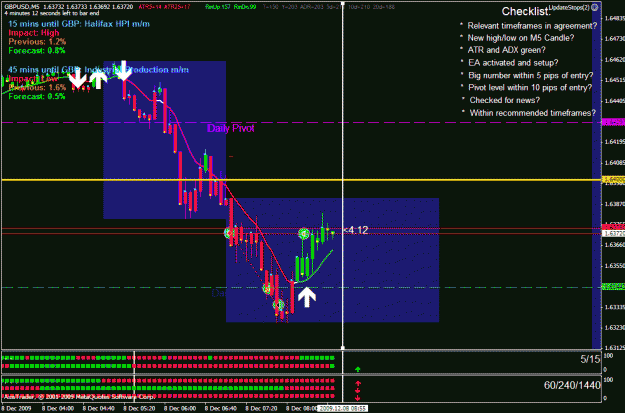The height and width of the screenshot is (413, 625).
Task: Click the lowest circle marker near the chart bottom
Action: pos(279,305)
